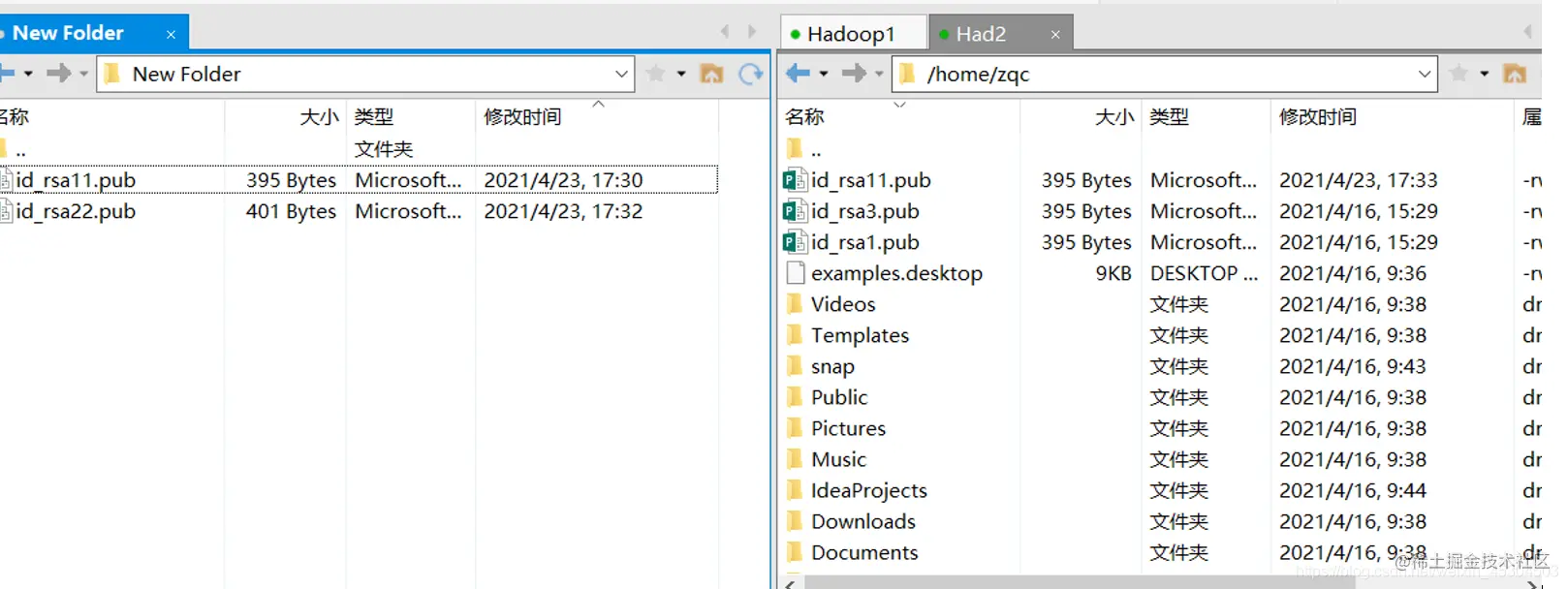This screenshot has width=1568, height=589.
Task: Open parent folder '..' in local pane
Action: point(20,149)
